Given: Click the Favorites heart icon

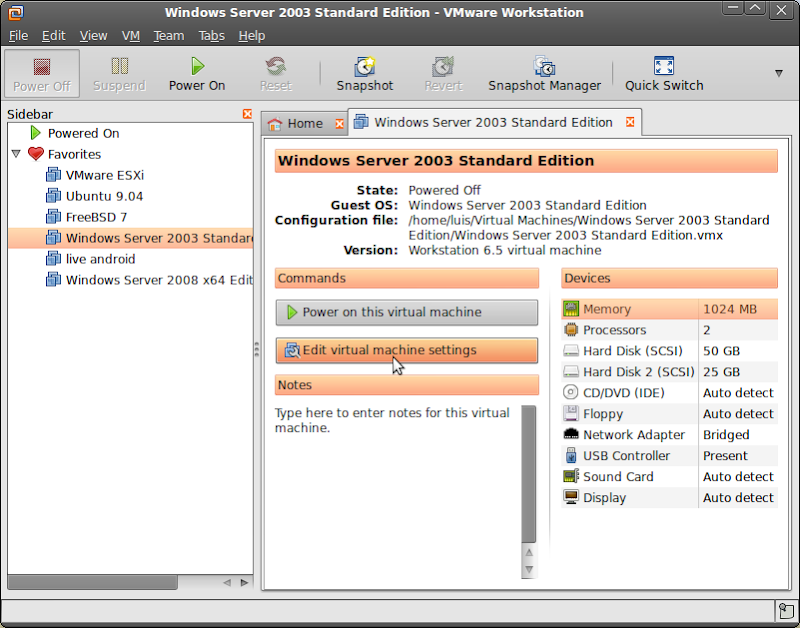Looking at the screenshot, I should click(36, 154).
